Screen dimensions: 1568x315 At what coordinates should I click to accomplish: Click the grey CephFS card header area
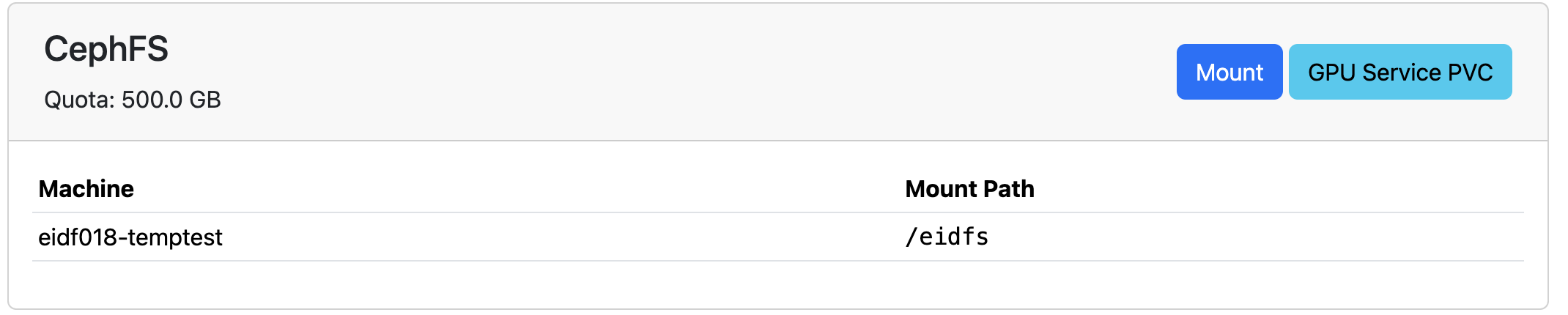pyautogui.click(x=778, y=72)
